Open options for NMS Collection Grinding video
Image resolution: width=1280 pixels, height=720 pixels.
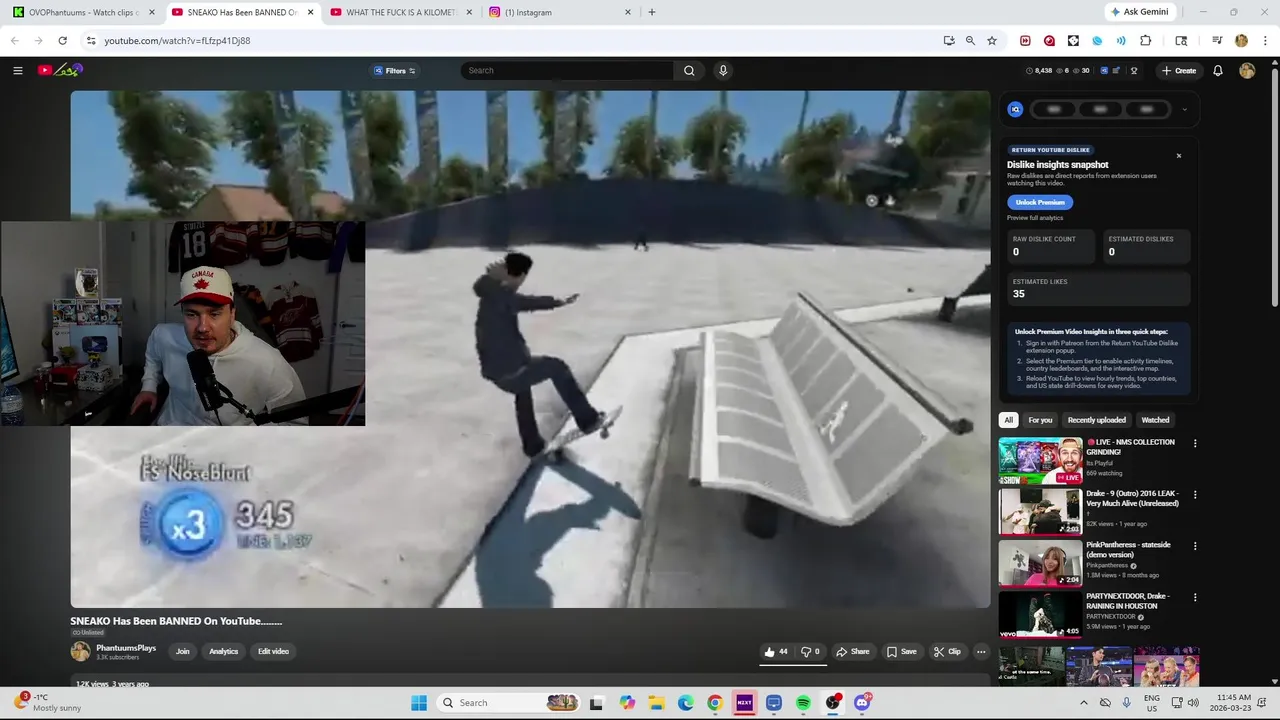[1194, 443]
